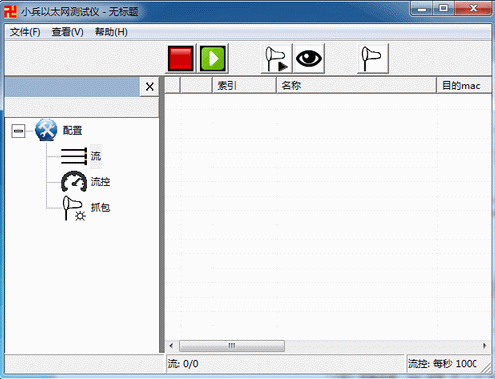Open the 查看(V) menu
Screen dimensions: 495x379
pos(67,32)
